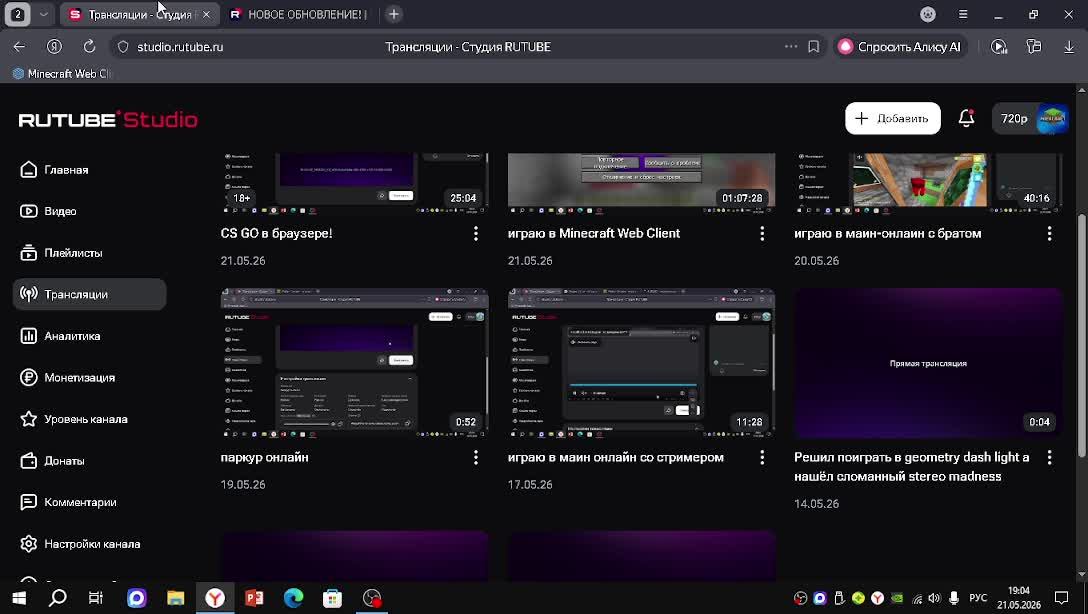Open the address bar three-dot menu

pos(791,46)
